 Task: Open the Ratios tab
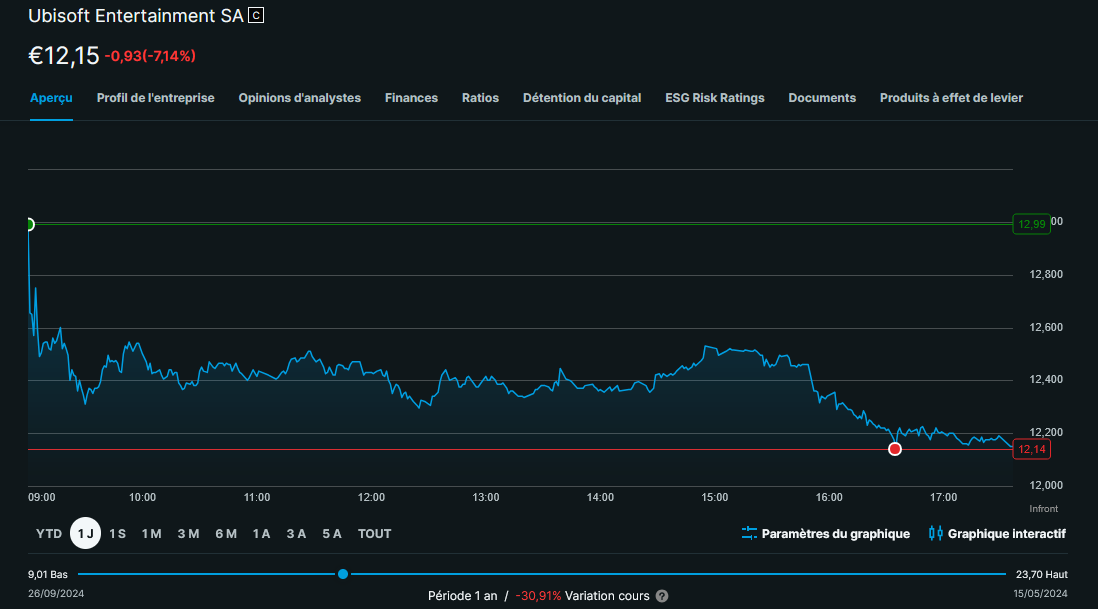(x=480, y=98)
